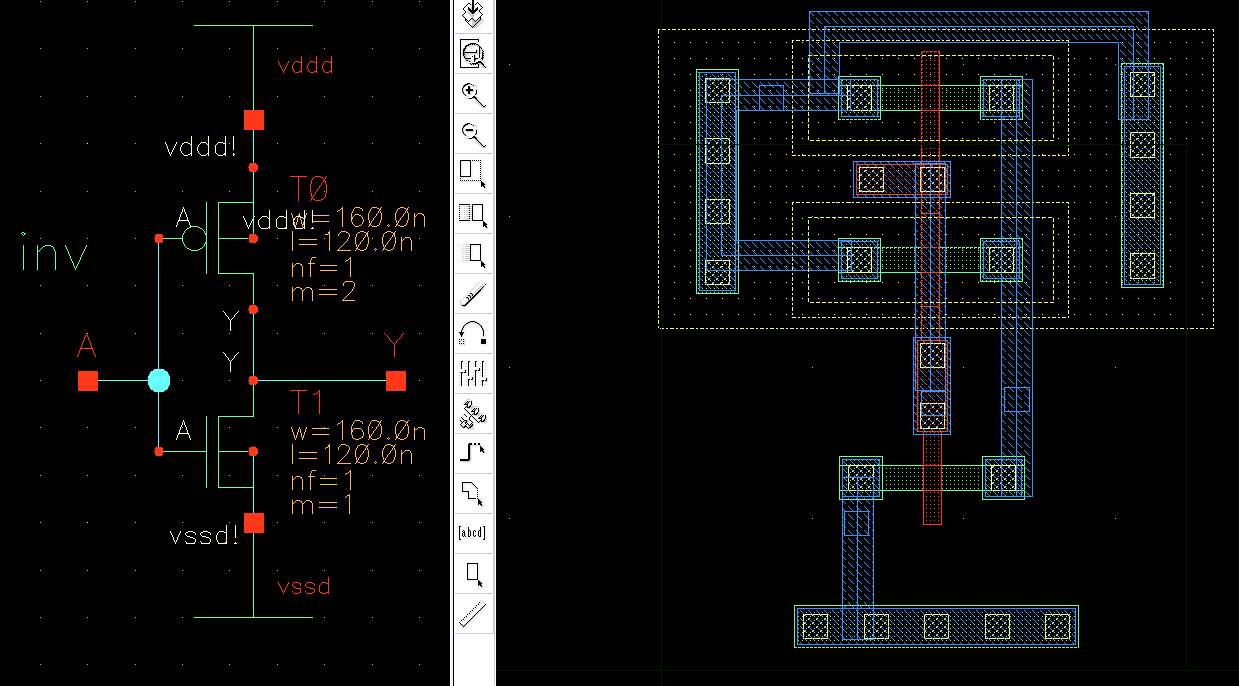Open the Properties editor icon
1239x686 pixels.
[x=474, y=373]
